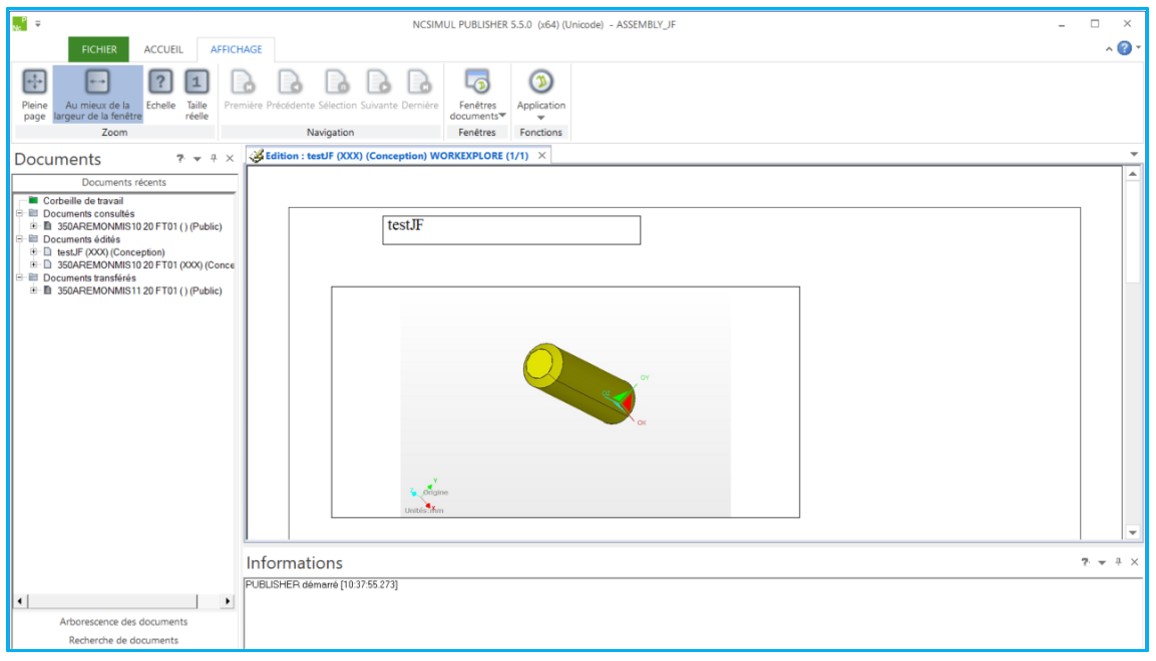This screenshot has height=661, width=1156.
Task: Toggle Au mieux de la largeur de la fenêtre
Action: tap(97, 94)
